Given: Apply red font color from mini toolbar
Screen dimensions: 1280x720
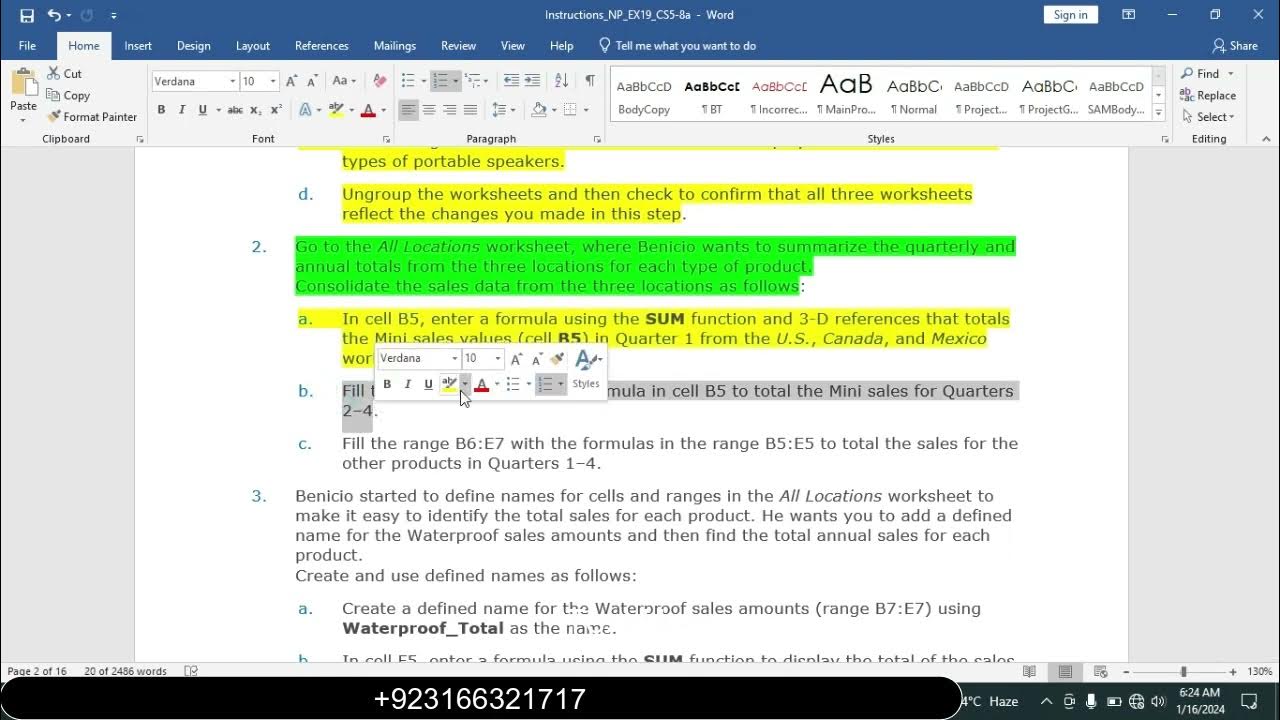Looking at the screenshot, I should pyautogui.click(x=481, y=384).
